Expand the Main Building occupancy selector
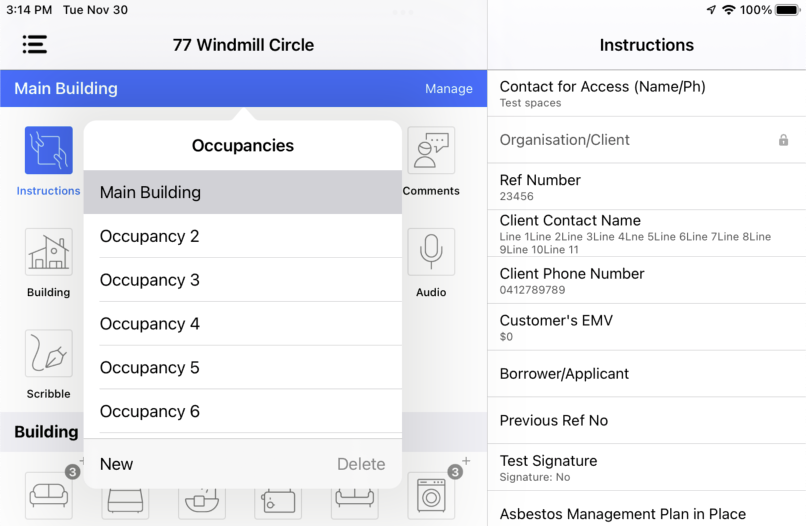The height and width of the screenshot is (526, 806). pos(66,88)
